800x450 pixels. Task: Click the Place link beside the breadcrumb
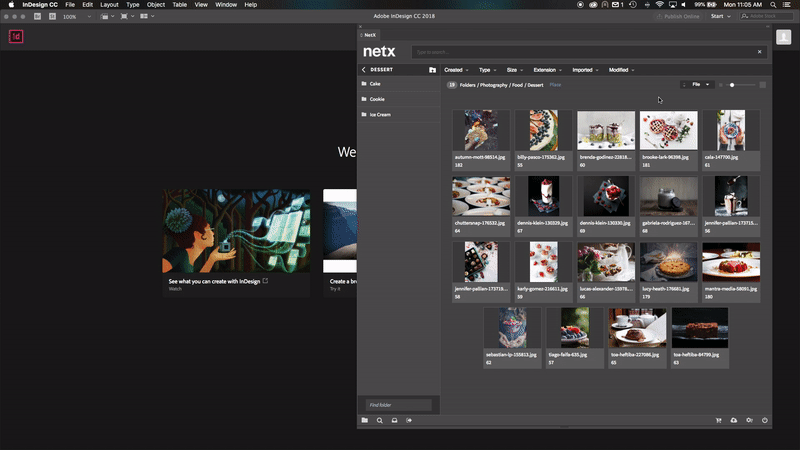click(x=555, y=85)
